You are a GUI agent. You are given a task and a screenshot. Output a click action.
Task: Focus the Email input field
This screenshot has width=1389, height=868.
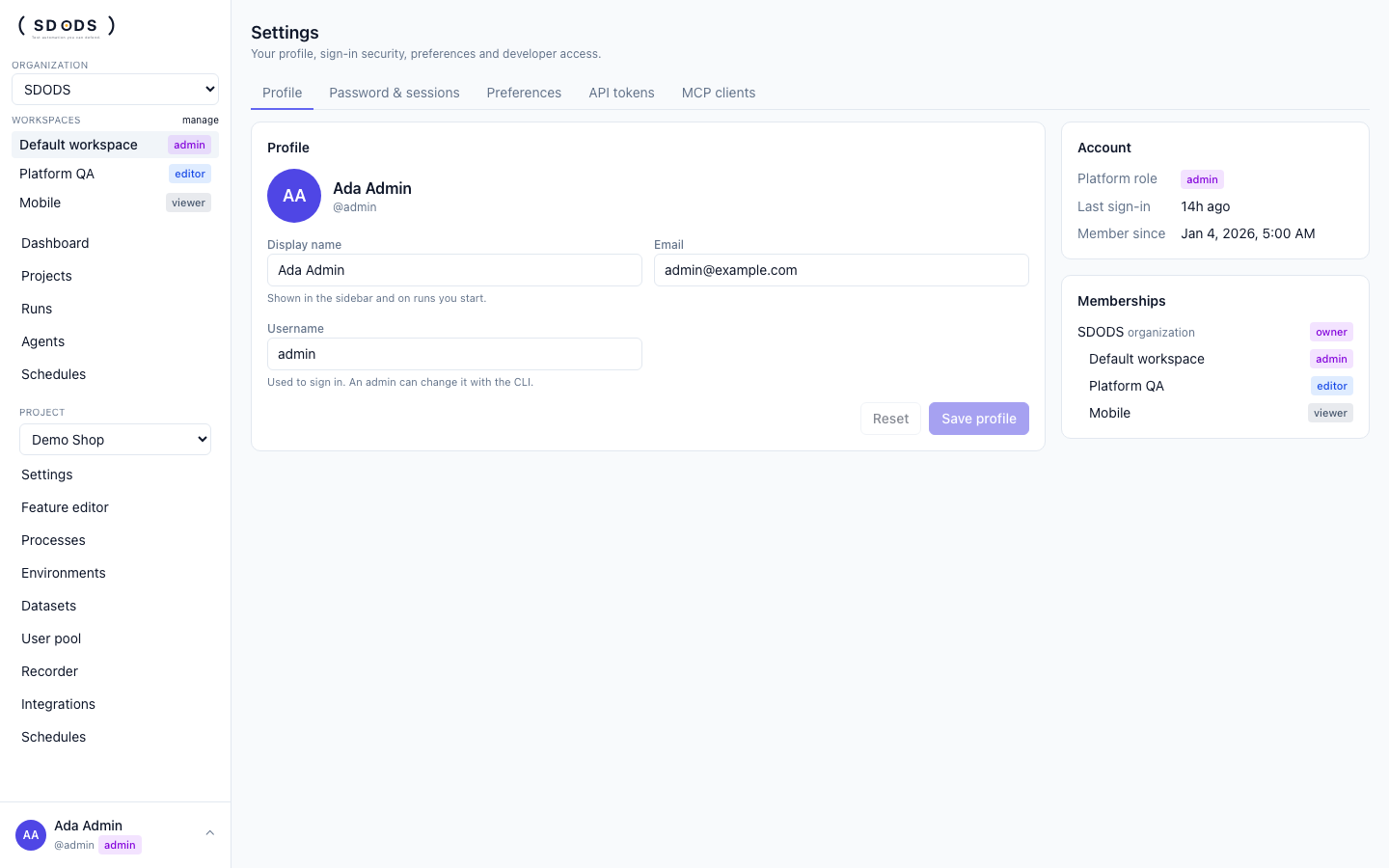(x=841, y=270)
